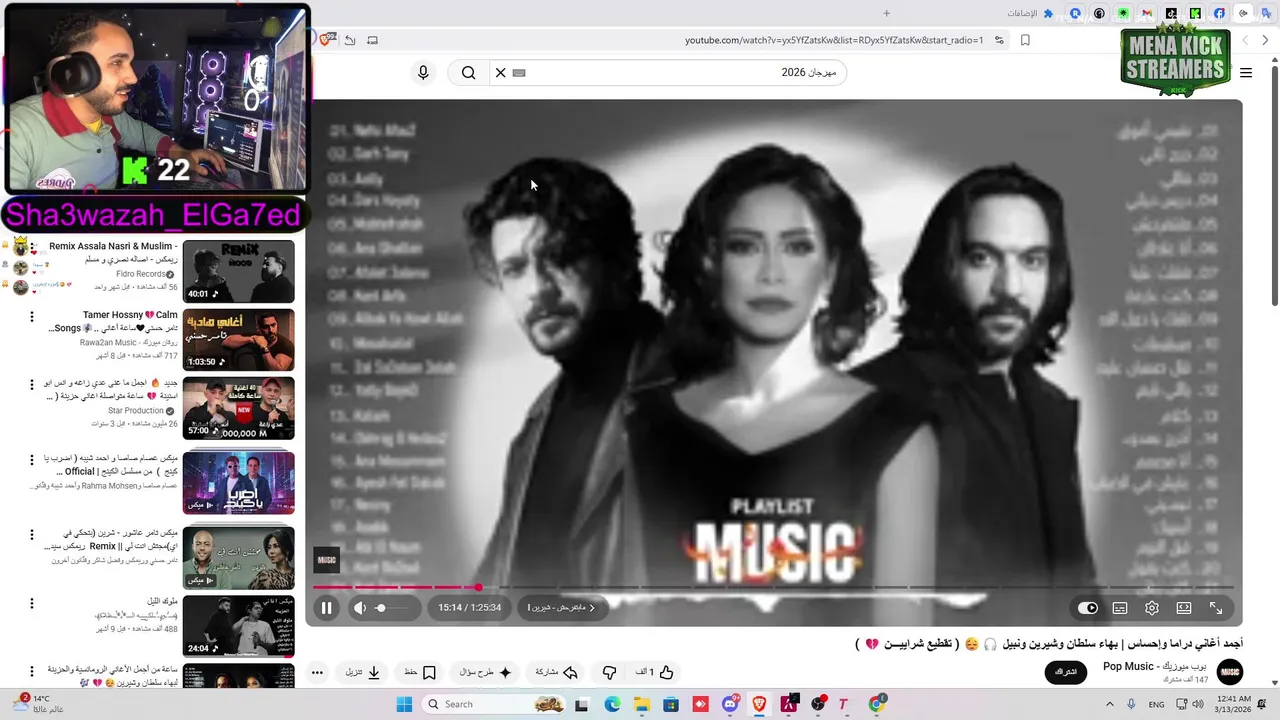
Task: Play Remix Assala Nasri & Muslim thumbnail
Action: point(238,271)
